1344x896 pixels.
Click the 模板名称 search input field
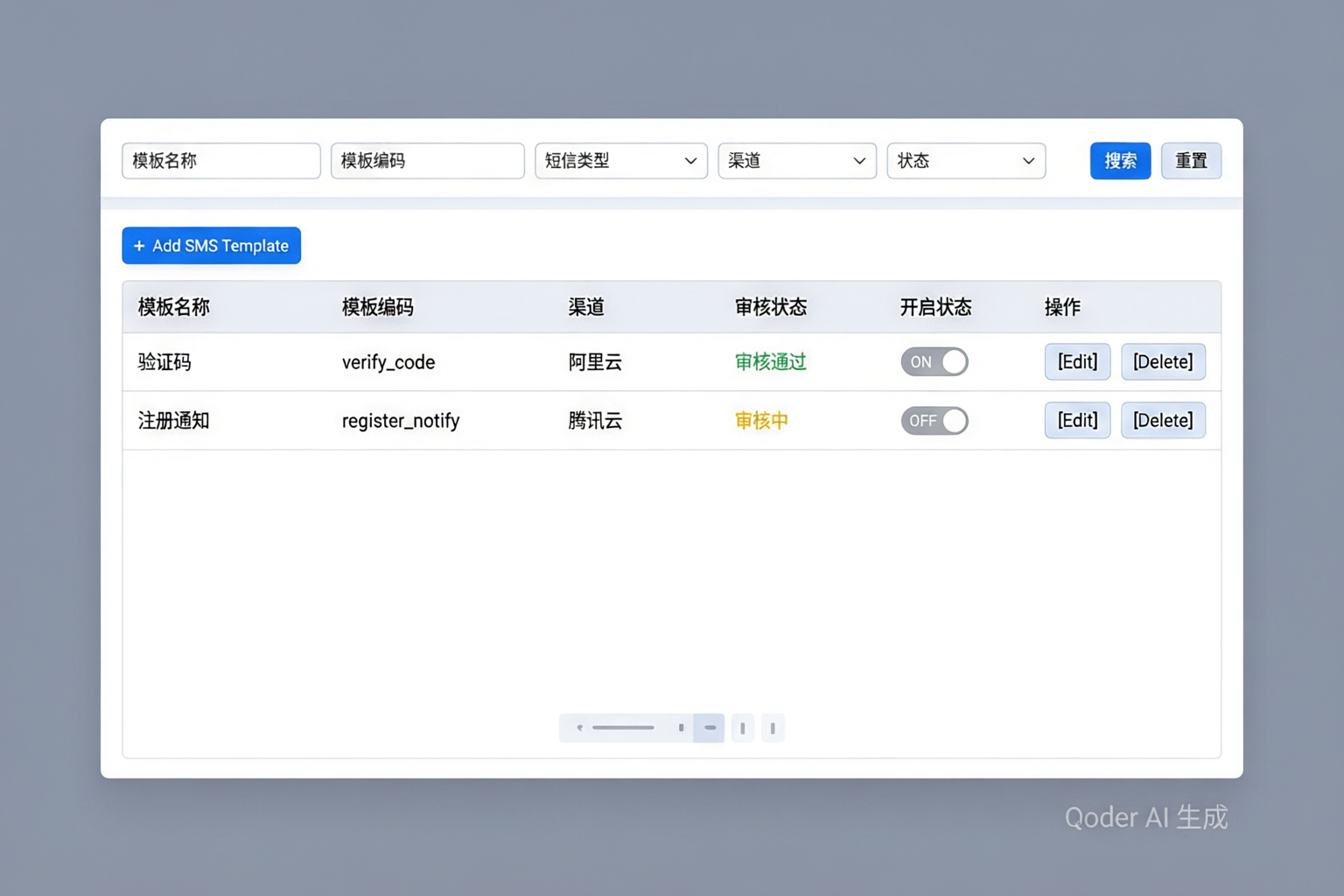pyautogui.click(x=220, y=161)
